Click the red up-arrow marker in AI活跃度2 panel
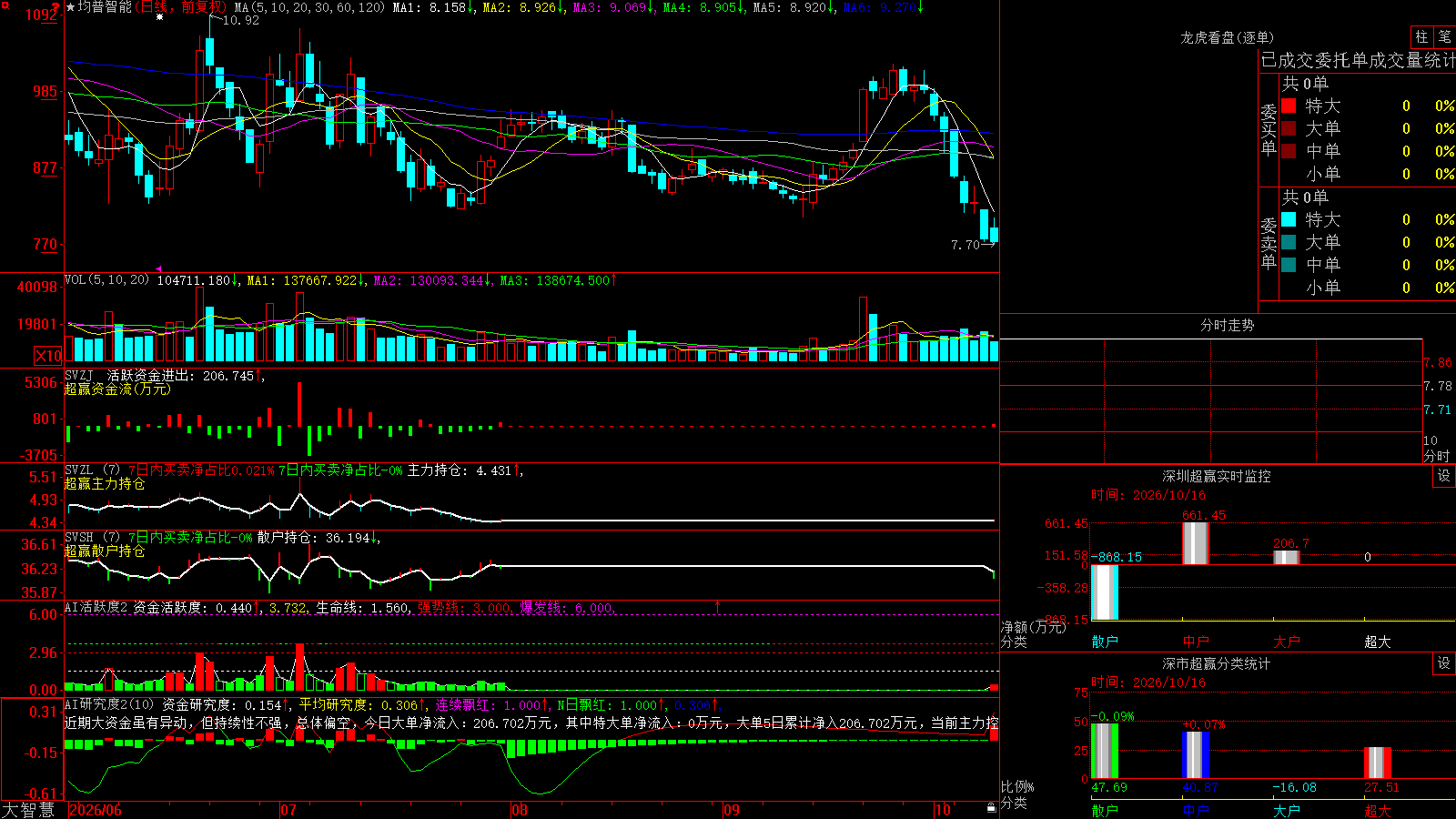 (x=718, y=606)
